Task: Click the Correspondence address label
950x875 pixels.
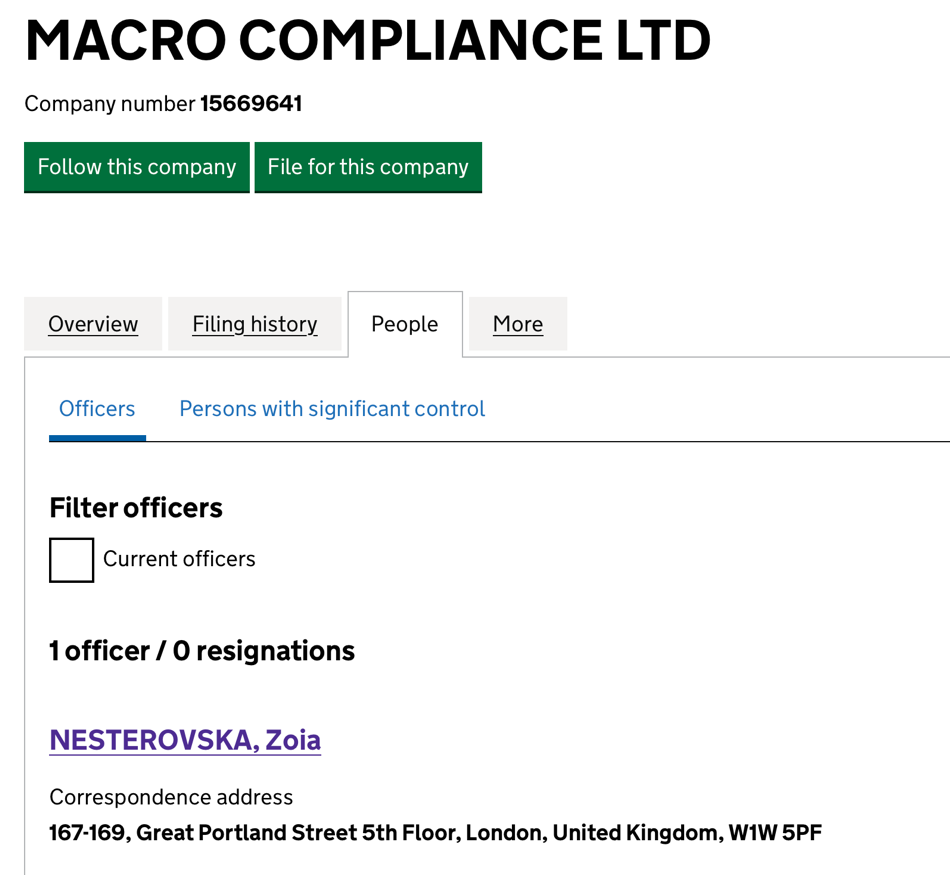Action: pyautogui.click(x=171, y=797)
